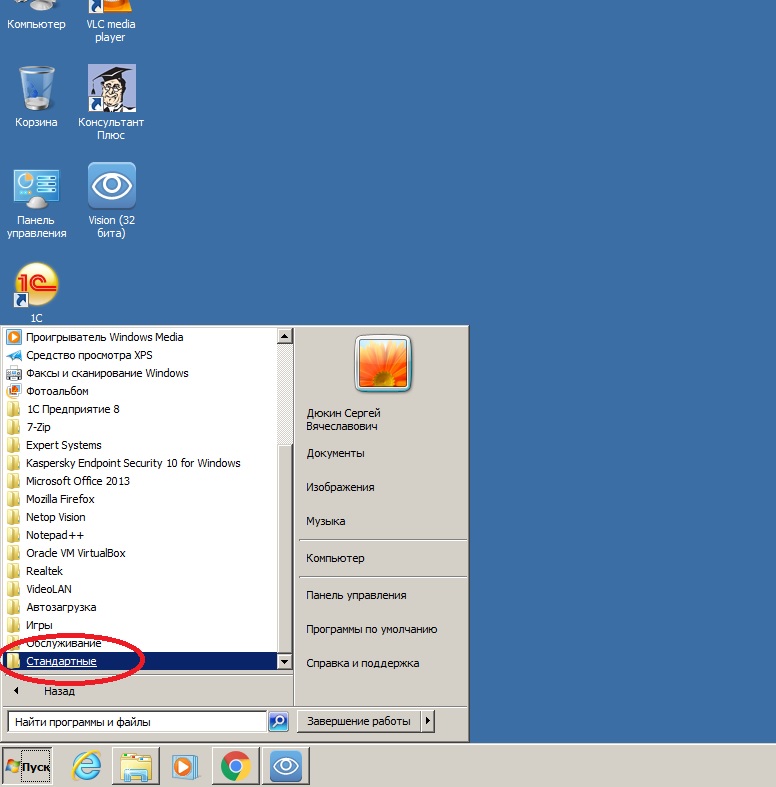This screenshot has width=776, height=787.
Task: Open Факсы и сканирование Windows
Action: coord(140,373)
